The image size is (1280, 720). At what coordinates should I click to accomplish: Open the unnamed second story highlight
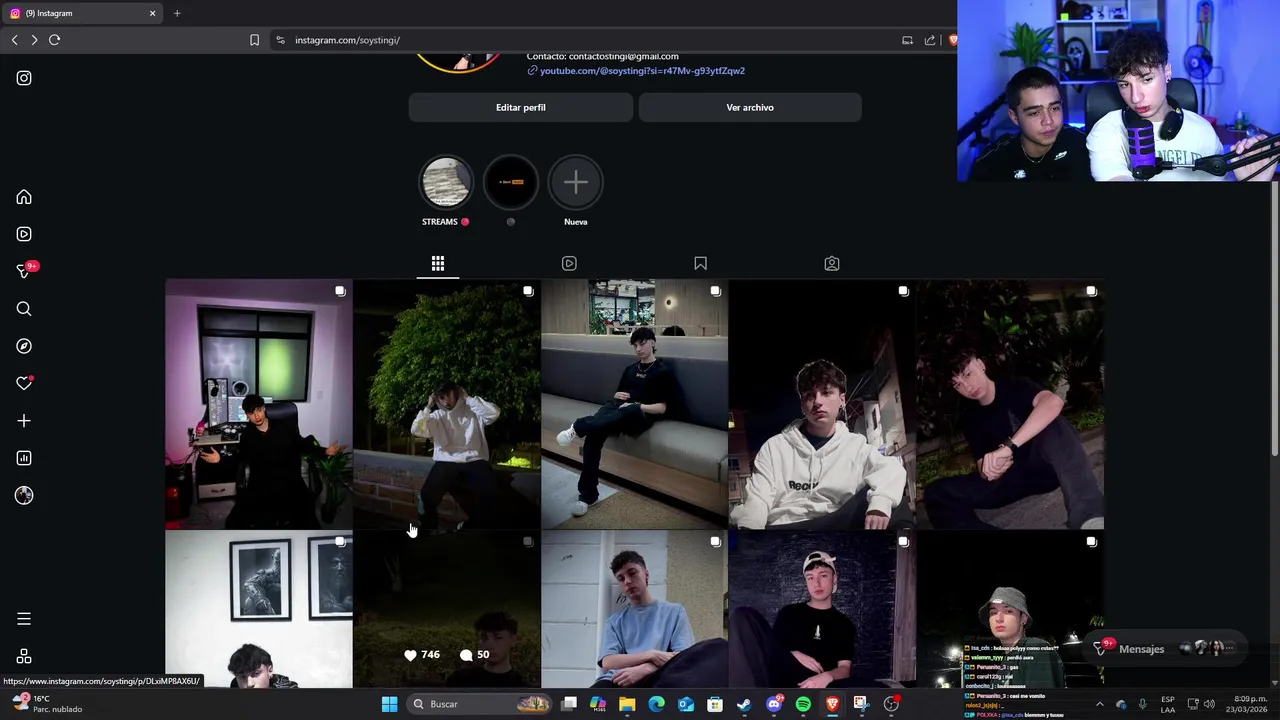point(511,183)
